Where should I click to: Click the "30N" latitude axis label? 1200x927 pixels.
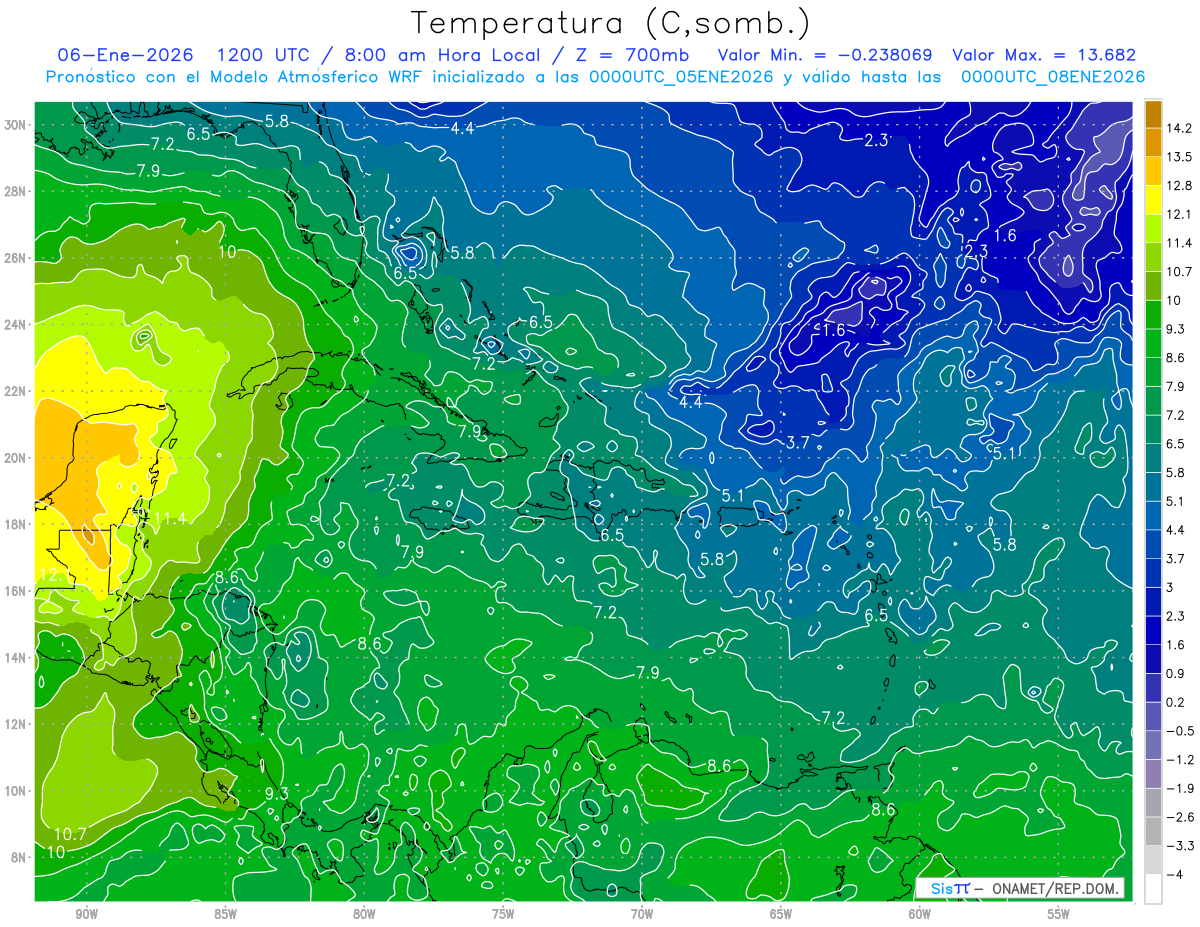click(17, 124)
